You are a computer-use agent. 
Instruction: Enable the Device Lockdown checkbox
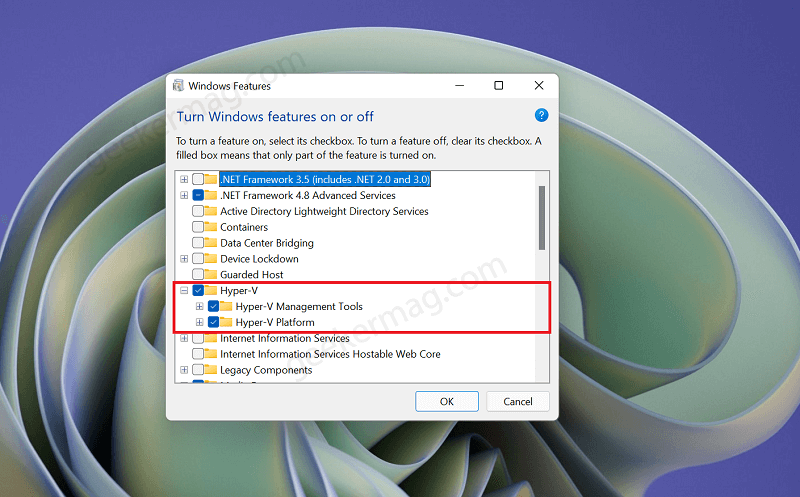click(x=198, y=258)
